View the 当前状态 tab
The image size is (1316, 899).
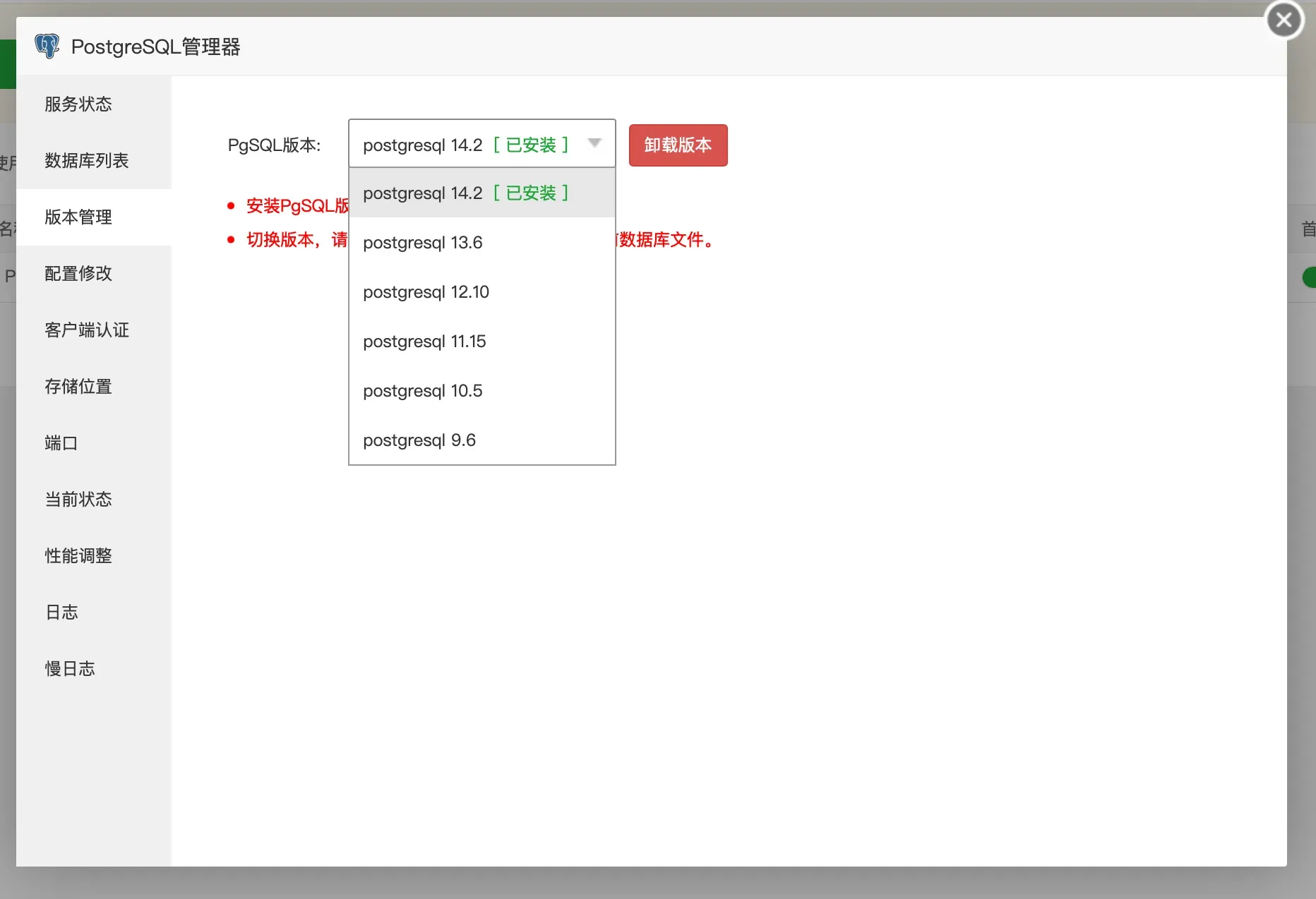93,500
